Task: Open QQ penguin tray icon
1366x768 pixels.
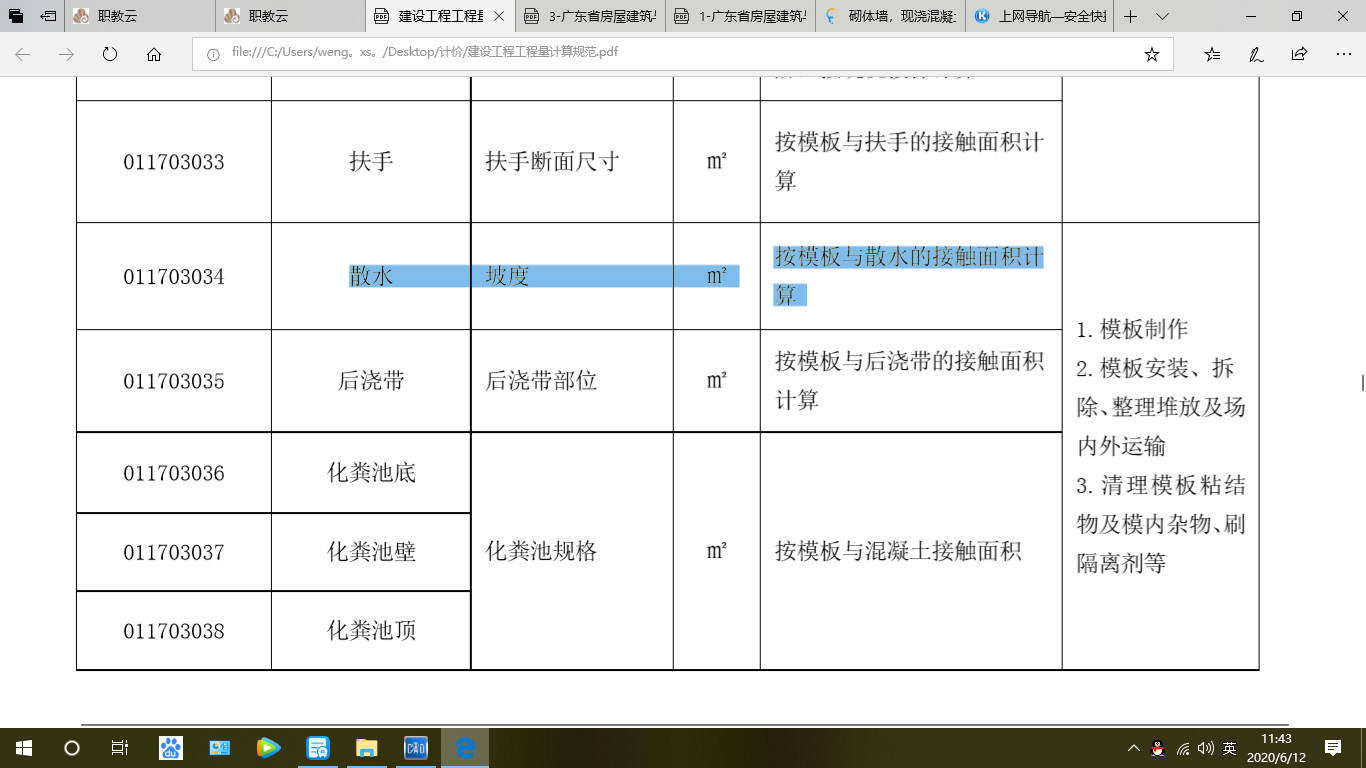Action: coord(1158,748)
